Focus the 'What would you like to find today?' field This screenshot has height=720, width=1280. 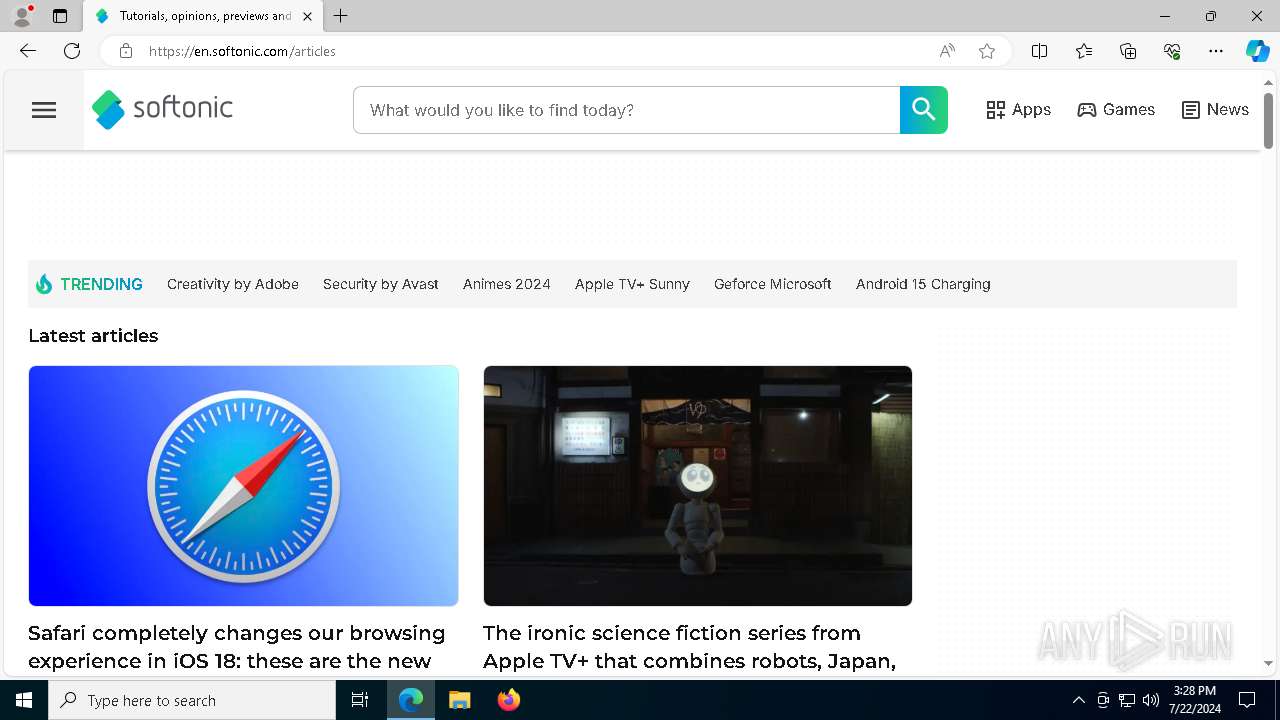click(627, 110)
